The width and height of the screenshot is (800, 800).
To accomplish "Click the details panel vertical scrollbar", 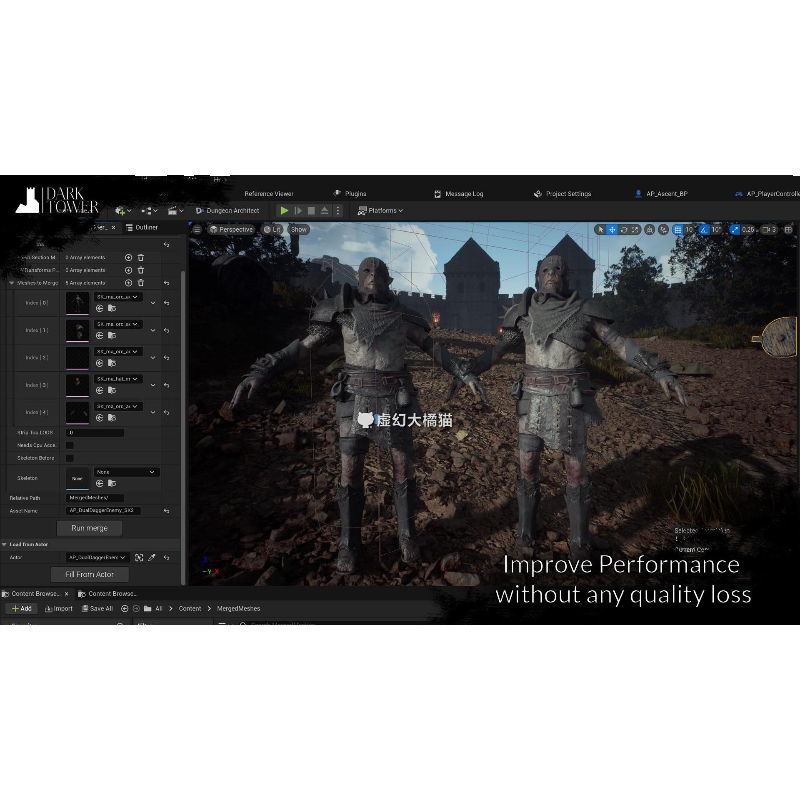I will [x=183, y=429].
